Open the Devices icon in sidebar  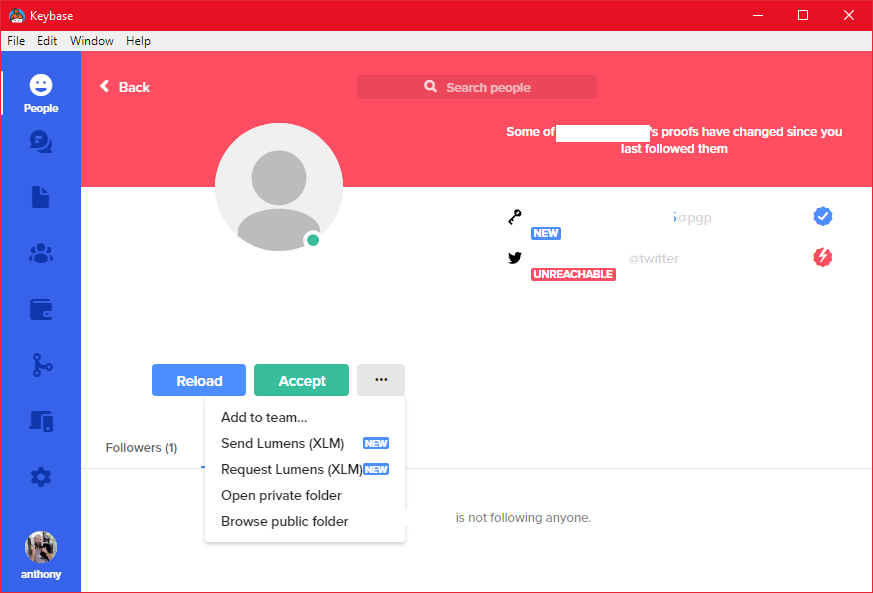point(41,422)
